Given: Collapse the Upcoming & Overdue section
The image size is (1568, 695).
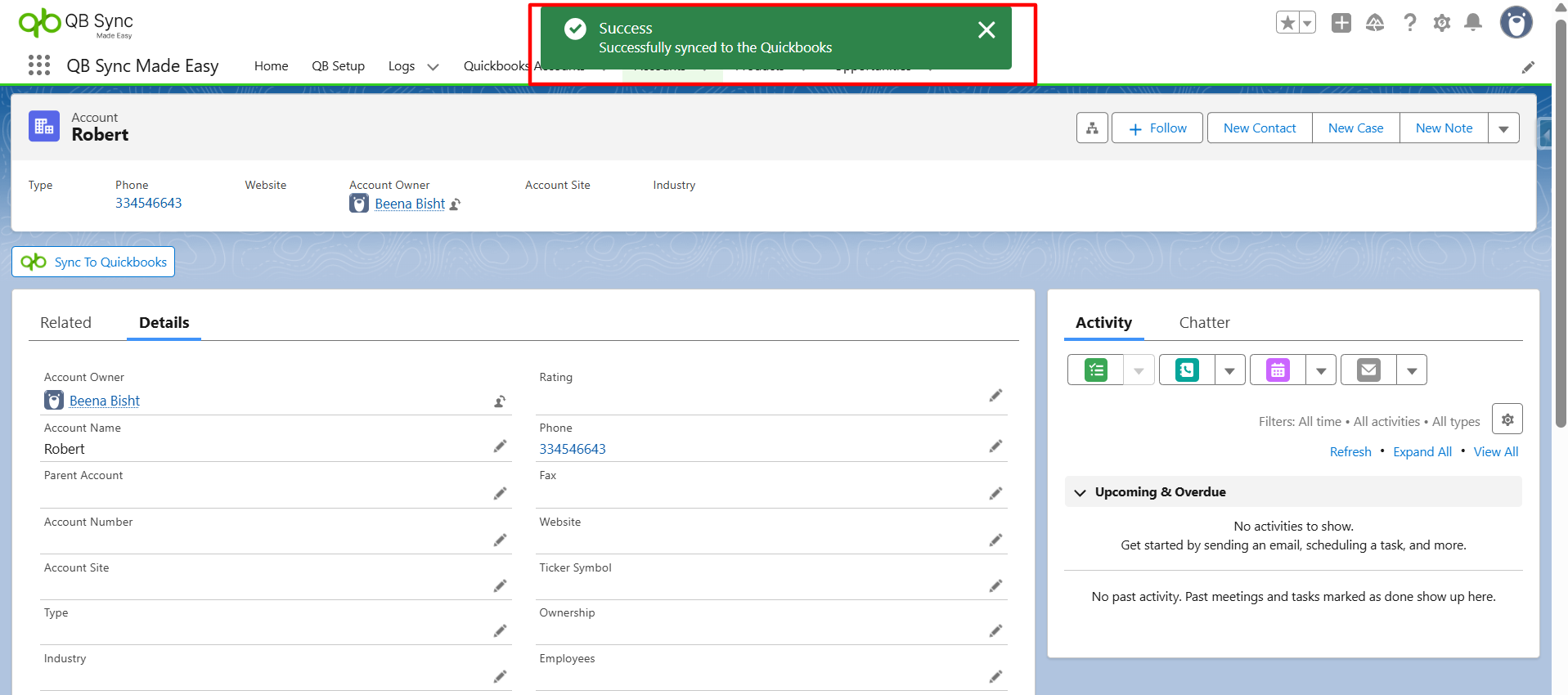Looking at the screenshot, I should (1080, 492).
